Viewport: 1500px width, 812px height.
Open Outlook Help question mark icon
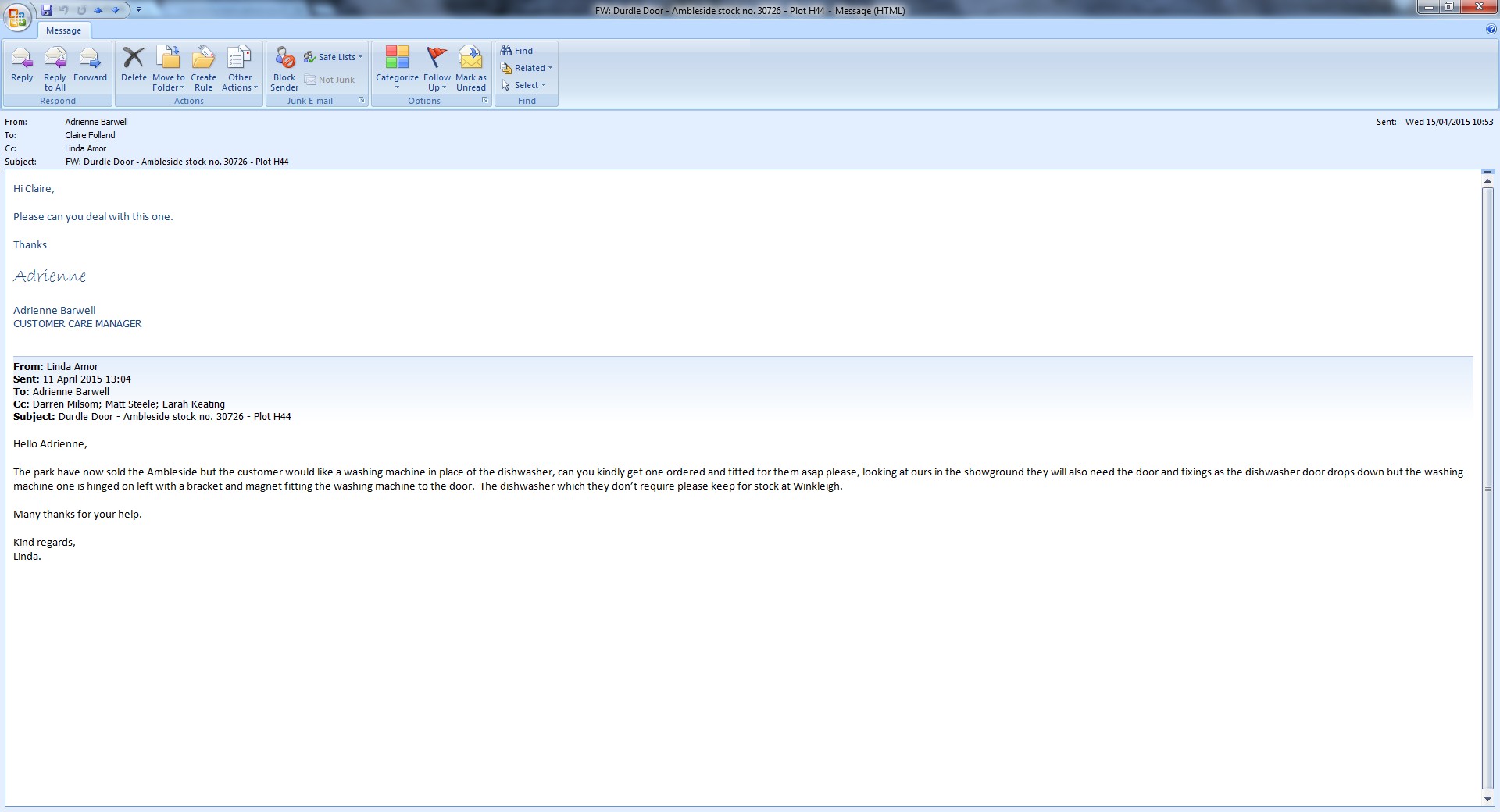[1491, 30]
